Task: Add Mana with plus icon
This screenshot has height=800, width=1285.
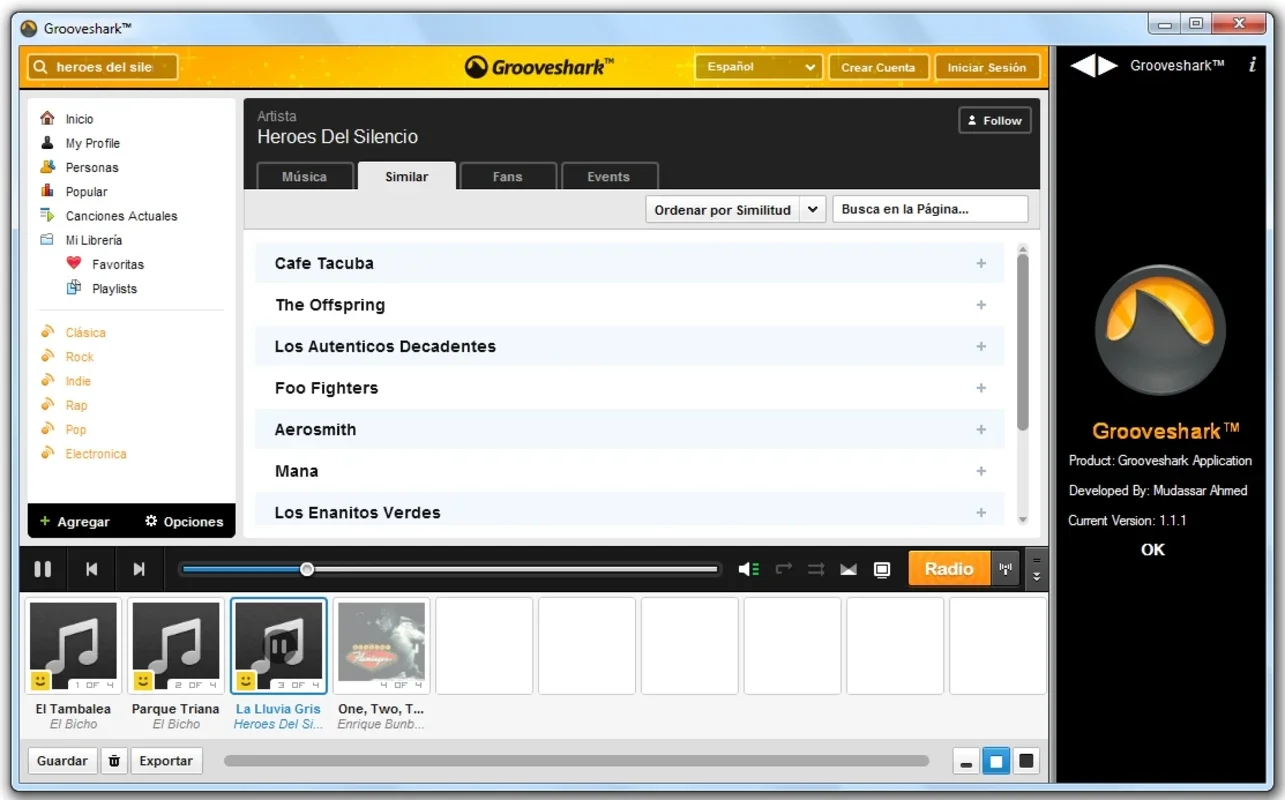Action: coord(981,471)
